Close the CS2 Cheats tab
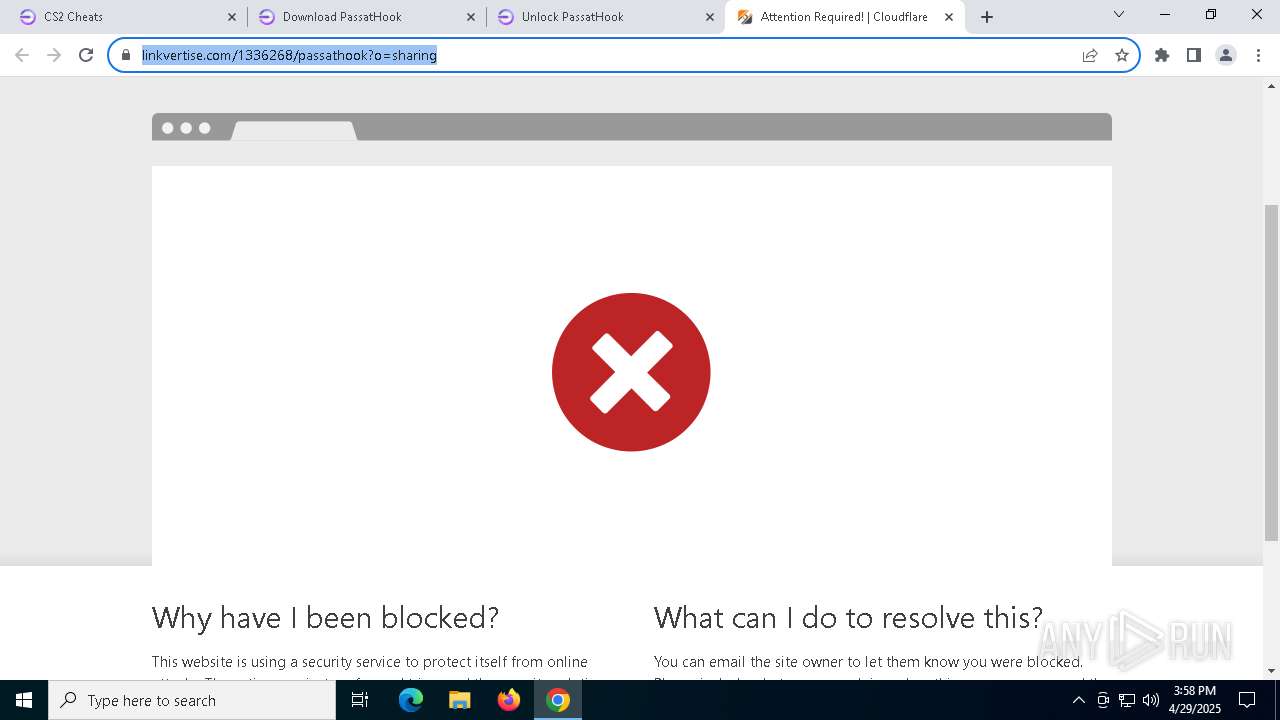This screenshot has height=720, width=1280. pos(232,17)
